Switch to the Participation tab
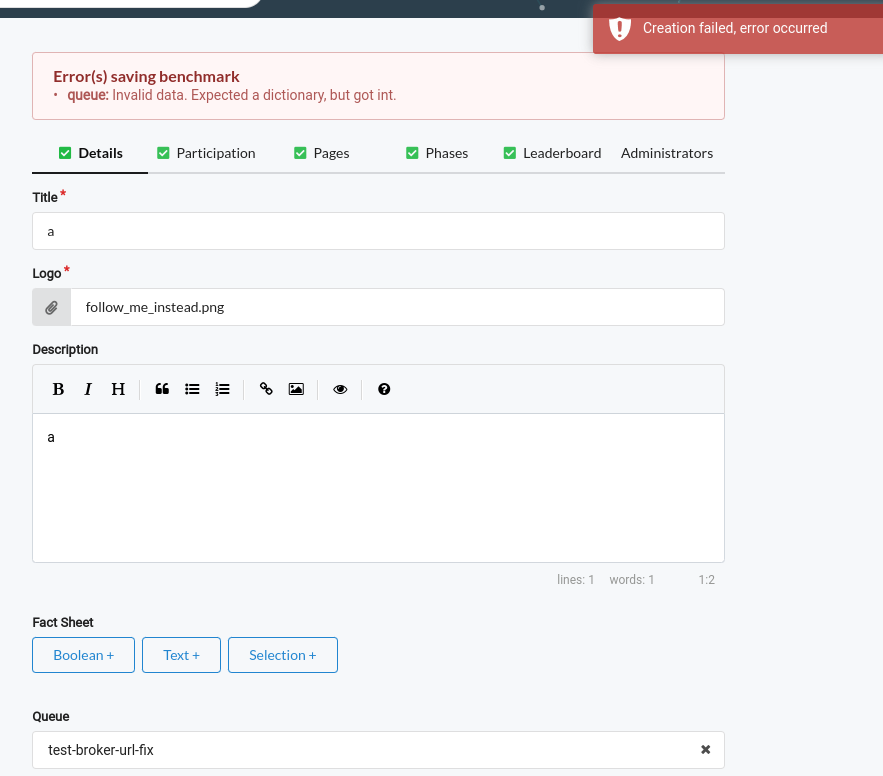Image resolution: width=883 pixels, height=776 pixels. tap(215, 152)
